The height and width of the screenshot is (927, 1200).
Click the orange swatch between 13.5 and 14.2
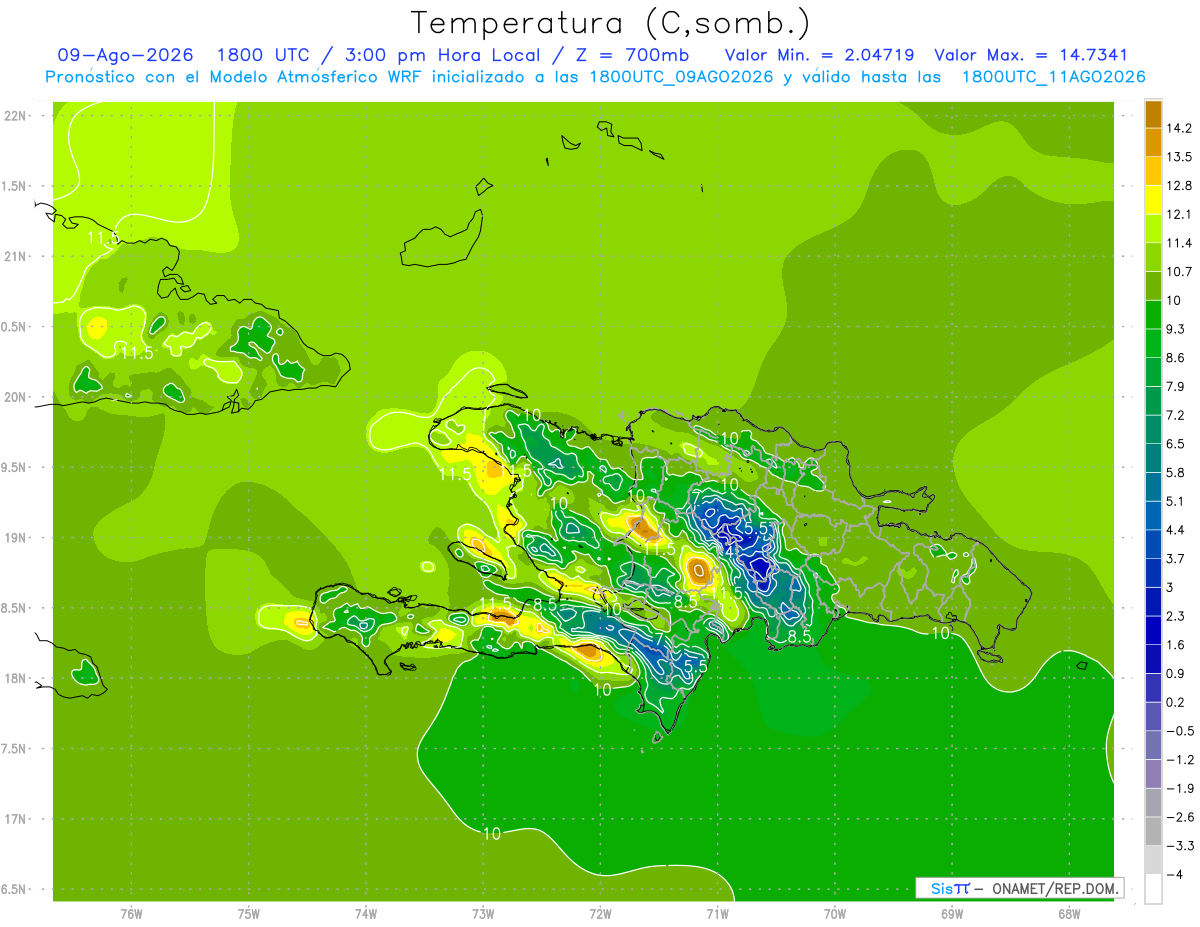click(1153, 142)
